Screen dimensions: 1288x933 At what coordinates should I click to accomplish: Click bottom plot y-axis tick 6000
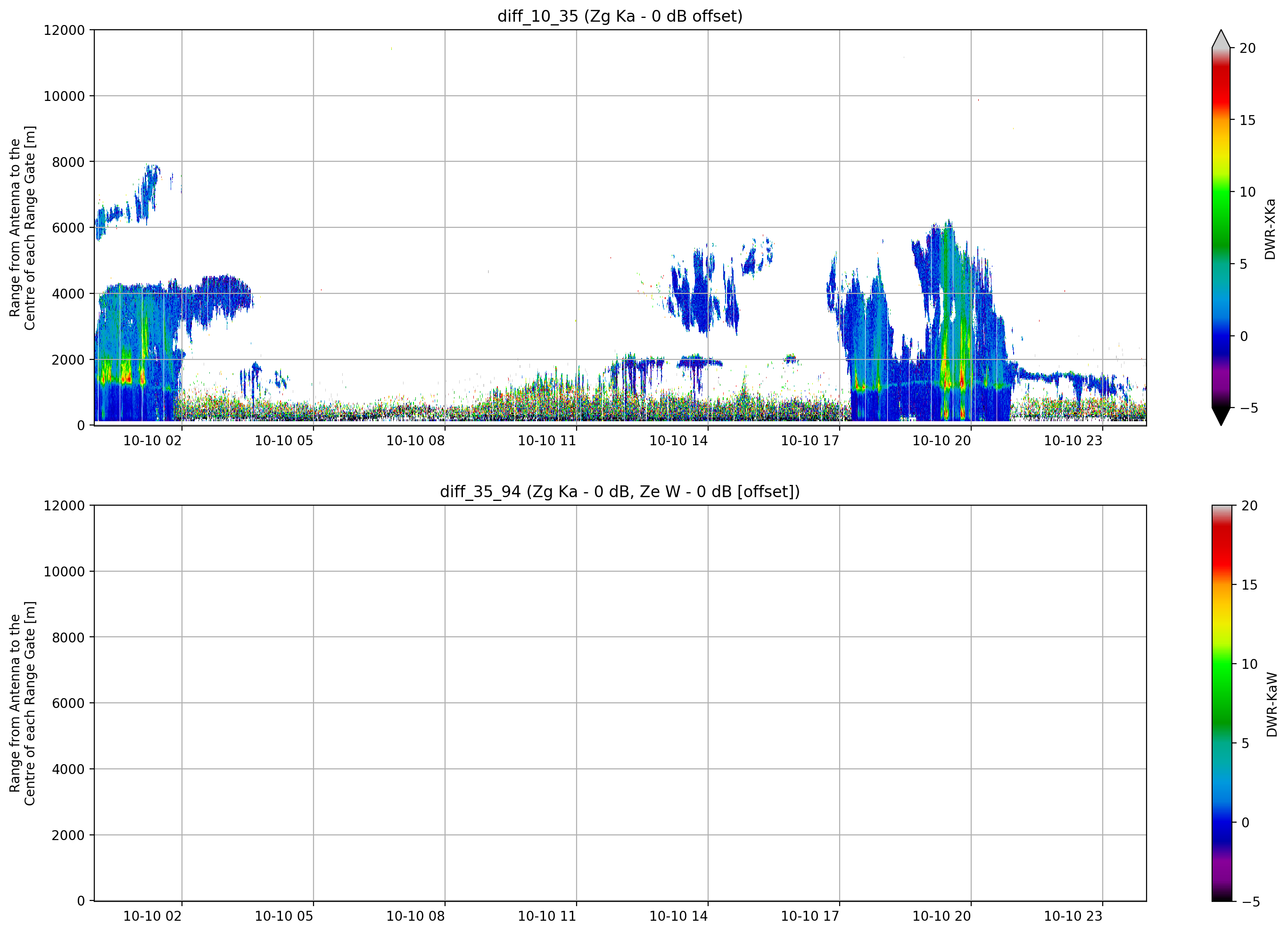(68, 703)
